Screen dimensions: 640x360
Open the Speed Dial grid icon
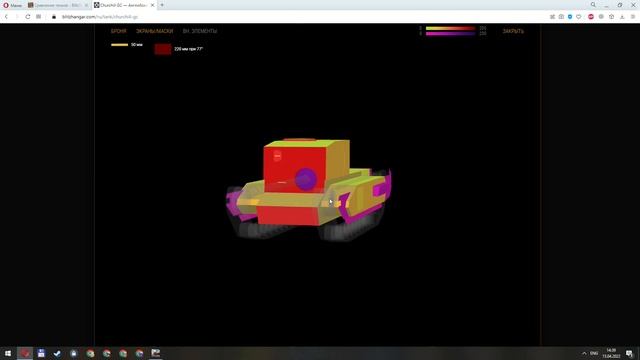click(x=38, y=17)
